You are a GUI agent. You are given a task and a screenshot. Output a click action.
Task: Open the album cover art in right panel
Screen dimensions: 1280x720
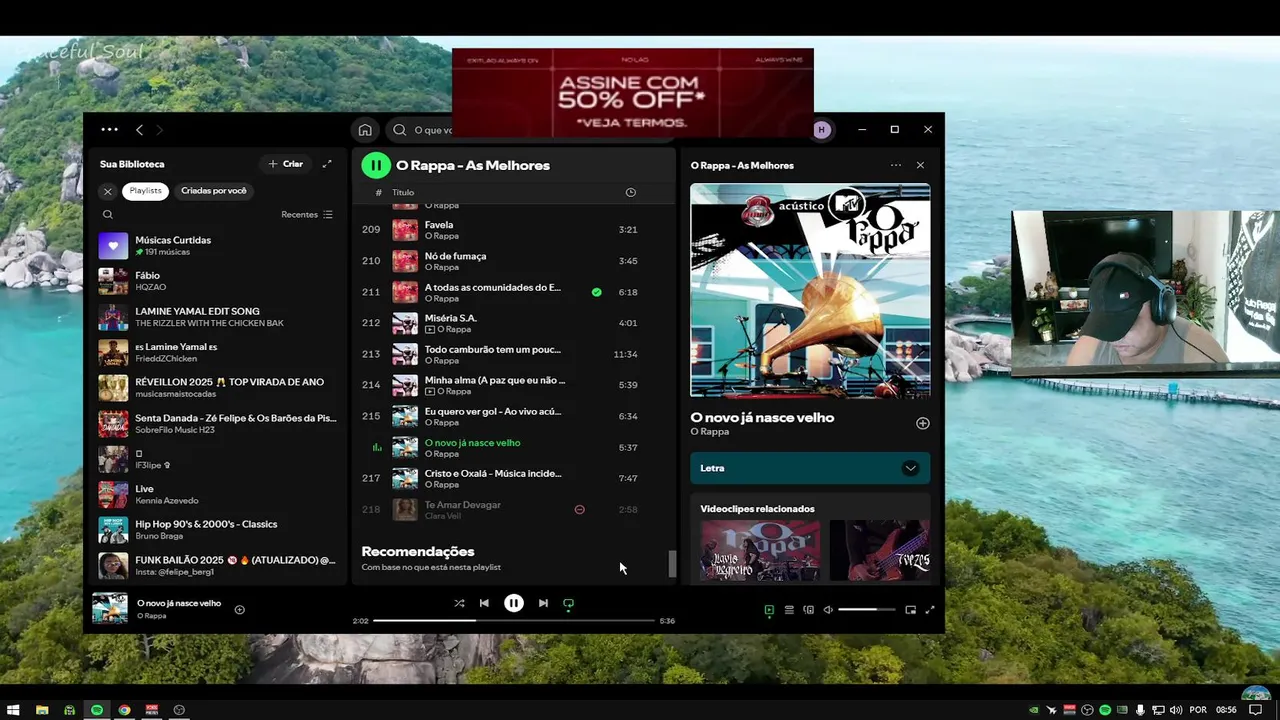point(810,291)
